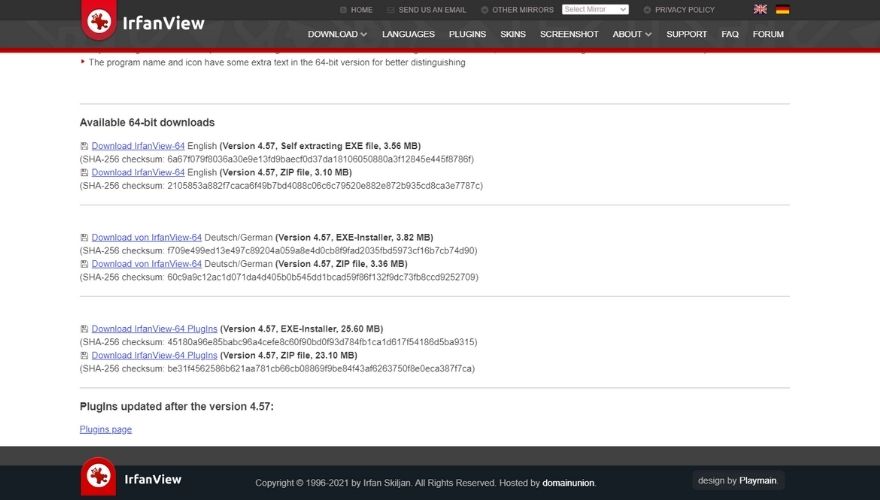Open the FAQ page

730,34
